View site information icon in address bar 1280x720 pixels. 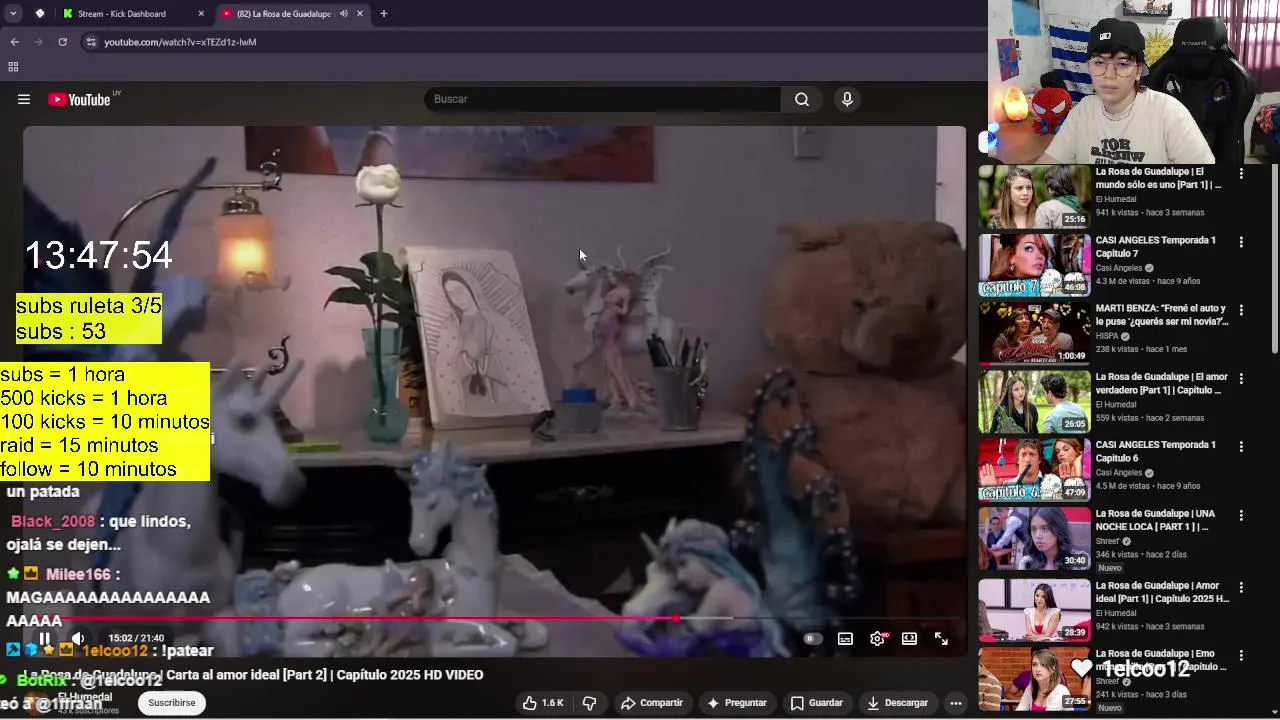click(x=91, y=42)
